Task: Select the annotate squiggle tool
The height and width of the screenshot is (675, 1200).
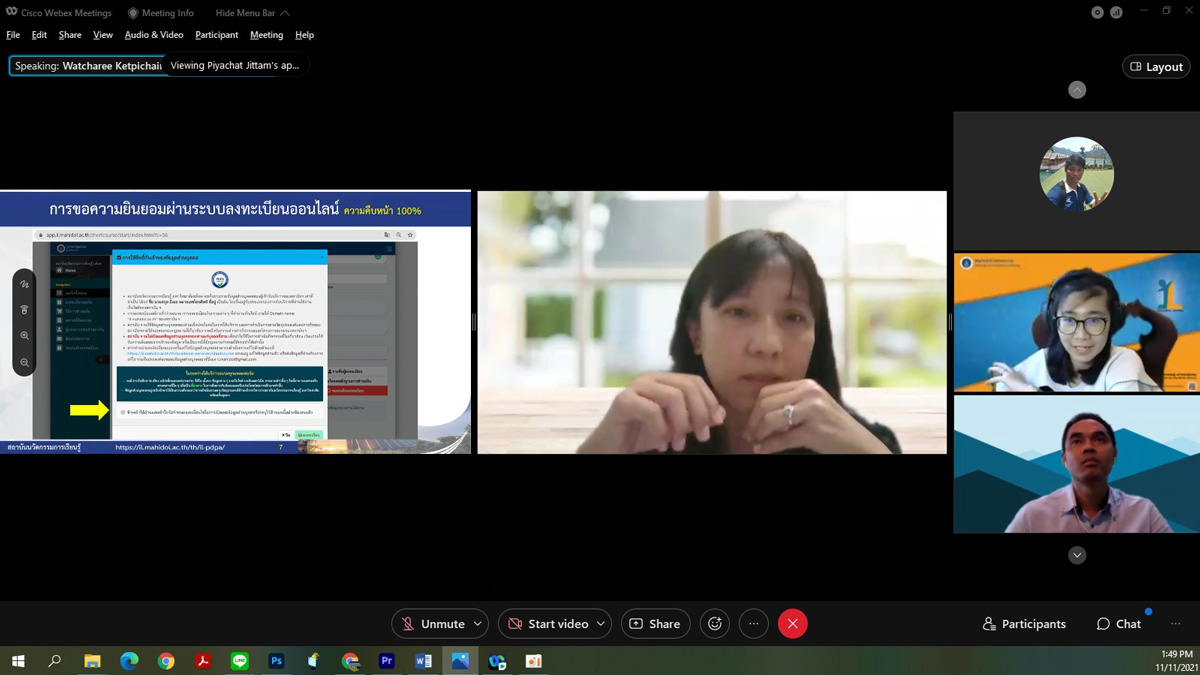Action: pyautogui.click(x=25, y=284)
